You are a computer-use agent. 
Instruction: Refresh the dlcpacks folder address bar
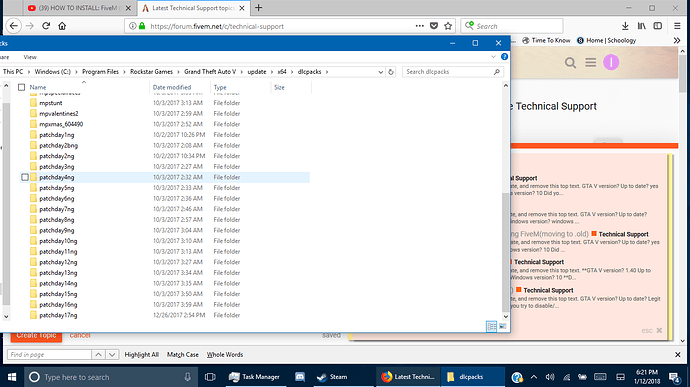point(391,72)
